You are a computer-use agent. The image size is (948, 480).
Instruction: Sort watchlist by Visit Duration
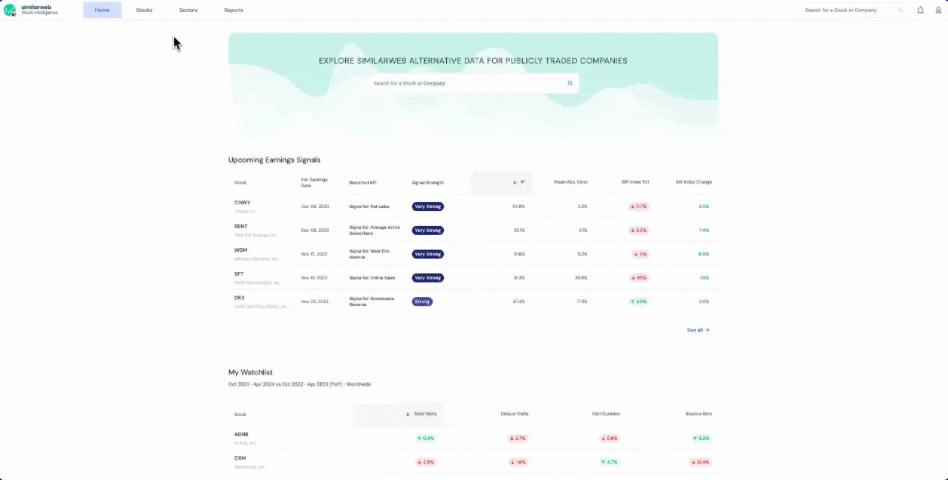[606, 414]
